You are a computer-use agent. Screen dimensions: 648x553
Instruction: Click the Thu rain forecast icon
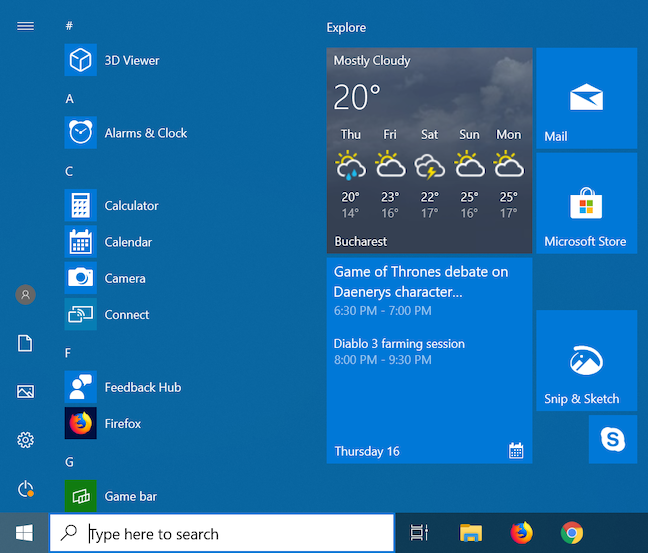coord(350,165)
